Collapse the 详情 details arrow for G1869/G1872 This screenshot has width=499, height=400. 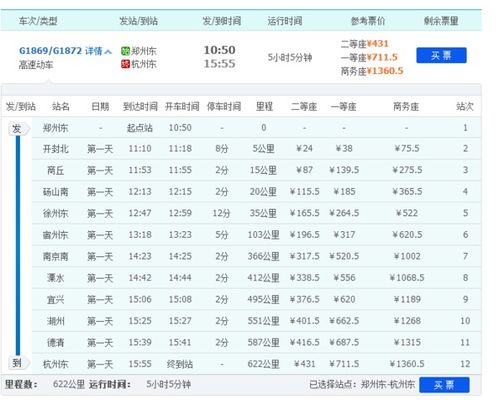(x=108, y=51)
